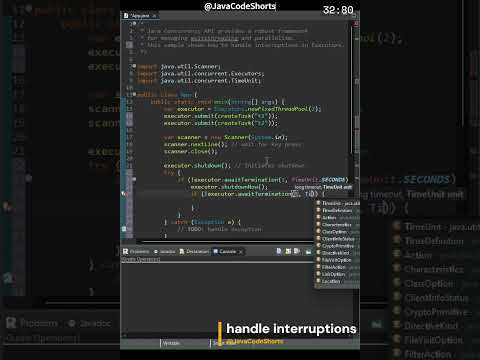The height and width of the screenshot is (360, 480).
Task: Close the App.java editor tab
Action: point(154,16)
